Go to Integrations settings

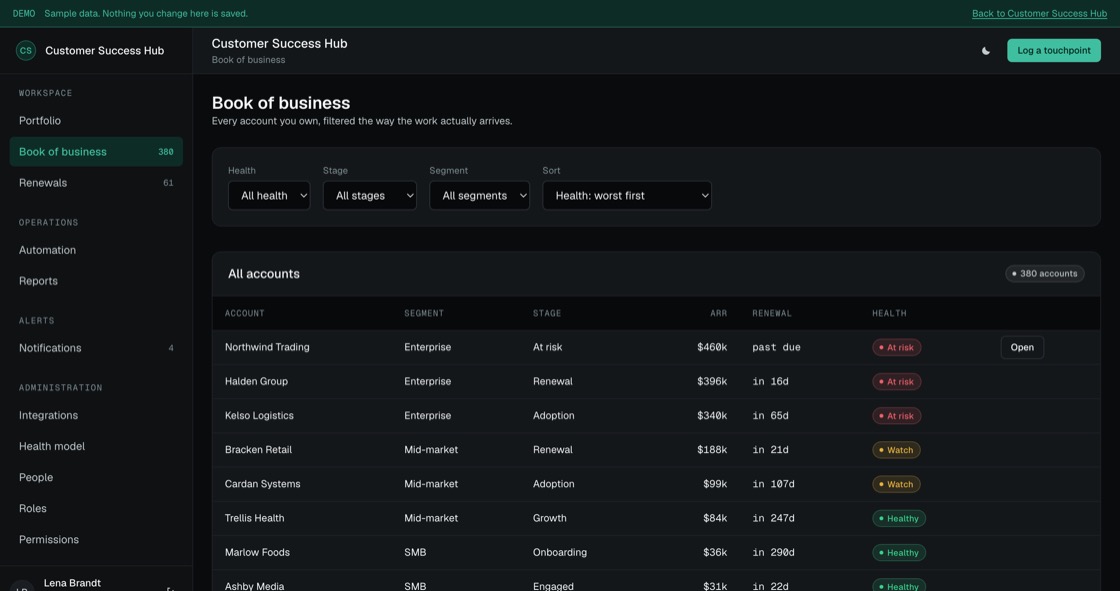click(96, 415)
